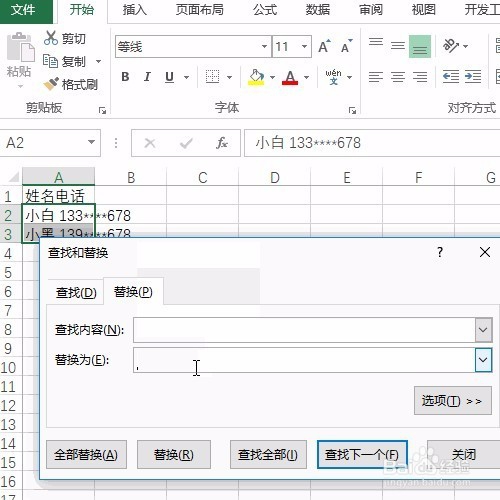
Task: Click the Copy (复制) icon
Action: (50, 61)
